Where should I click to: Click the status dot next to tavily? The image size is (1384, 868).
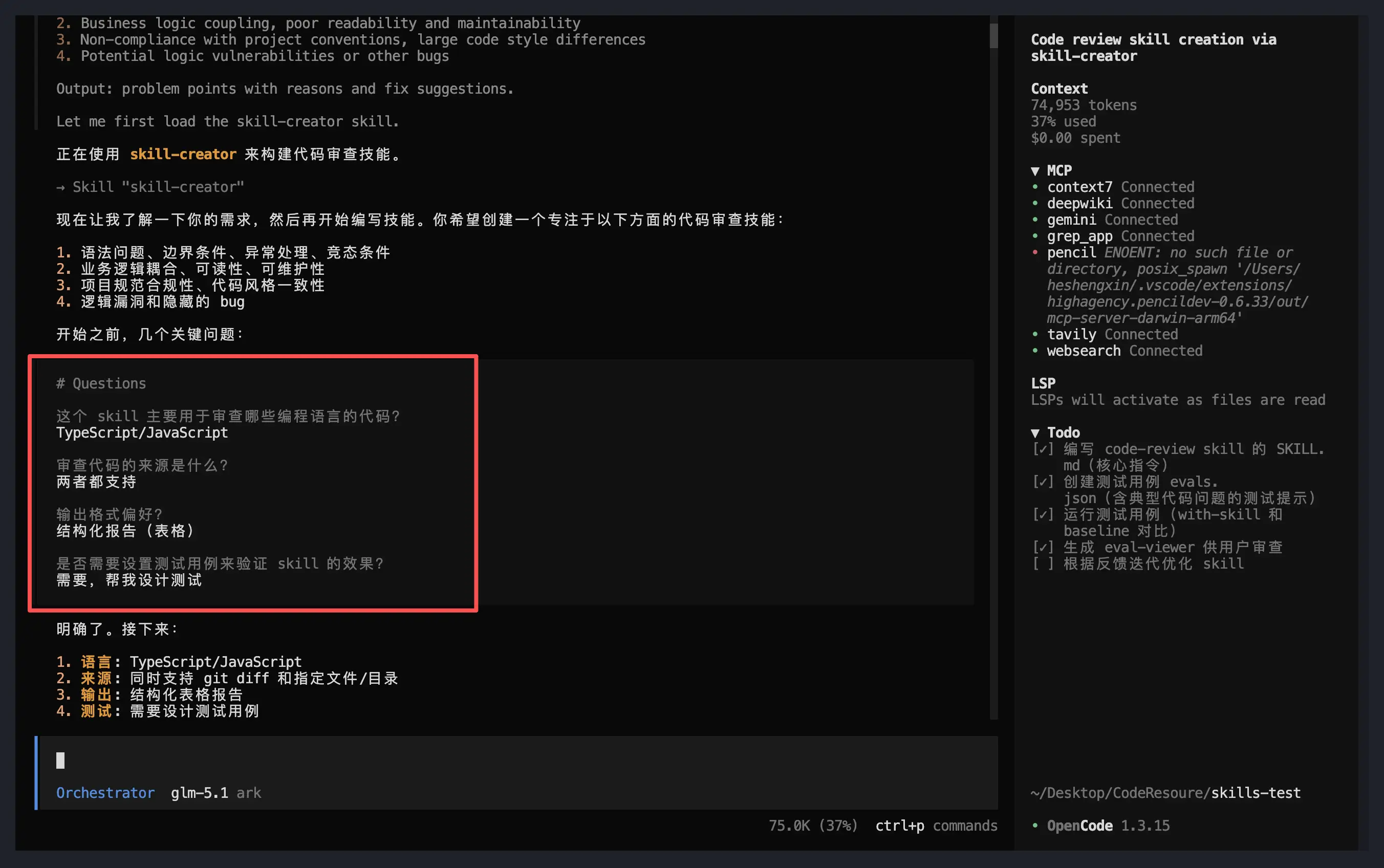(1035, 334)
